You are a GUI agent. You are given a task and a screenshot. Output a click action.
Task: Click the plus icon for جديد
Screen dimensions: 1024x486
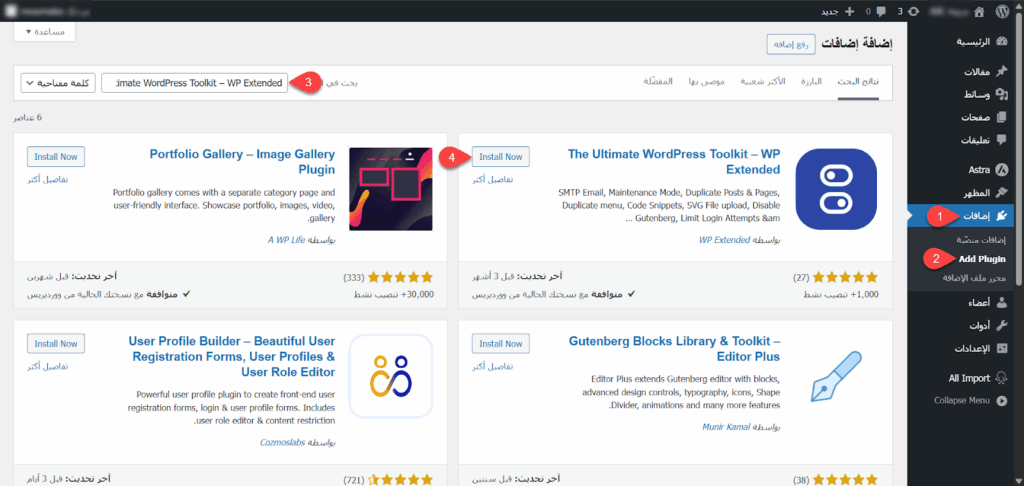pyautogui.click(x=848, y=11)
